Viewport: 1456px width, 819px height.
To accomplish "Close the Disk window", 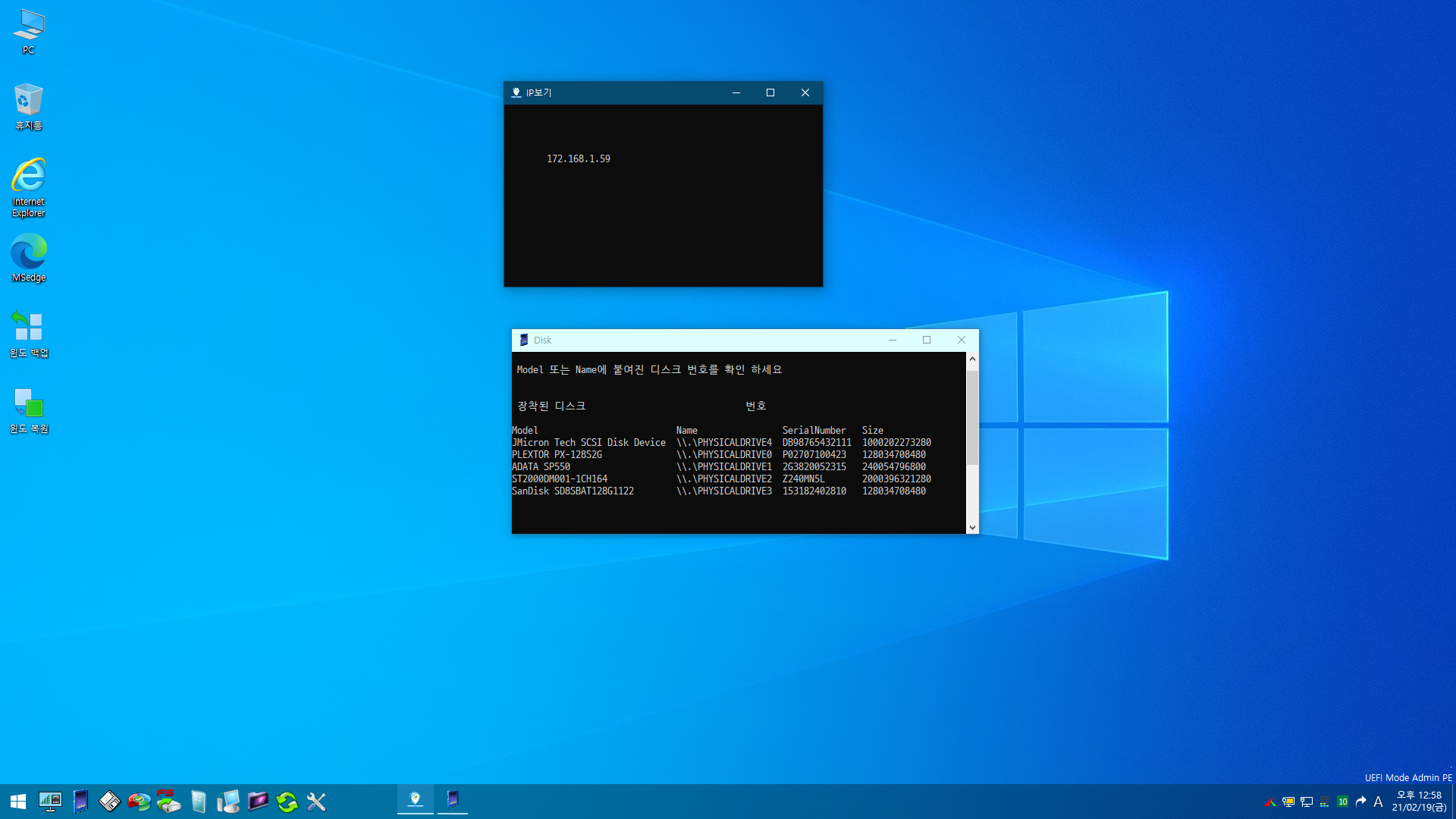I will click(962, 340).
